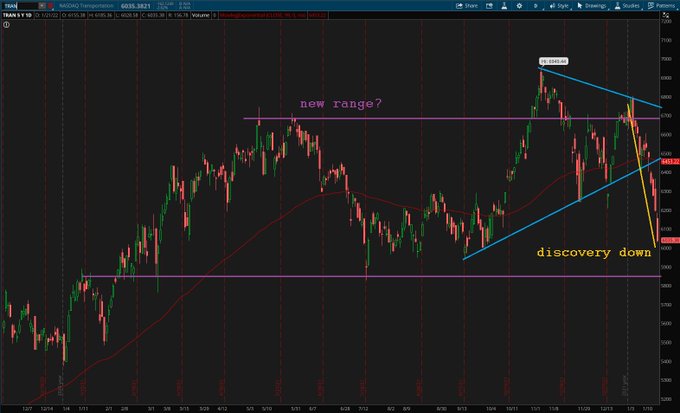Open the Drawings menu

(592, 6)
